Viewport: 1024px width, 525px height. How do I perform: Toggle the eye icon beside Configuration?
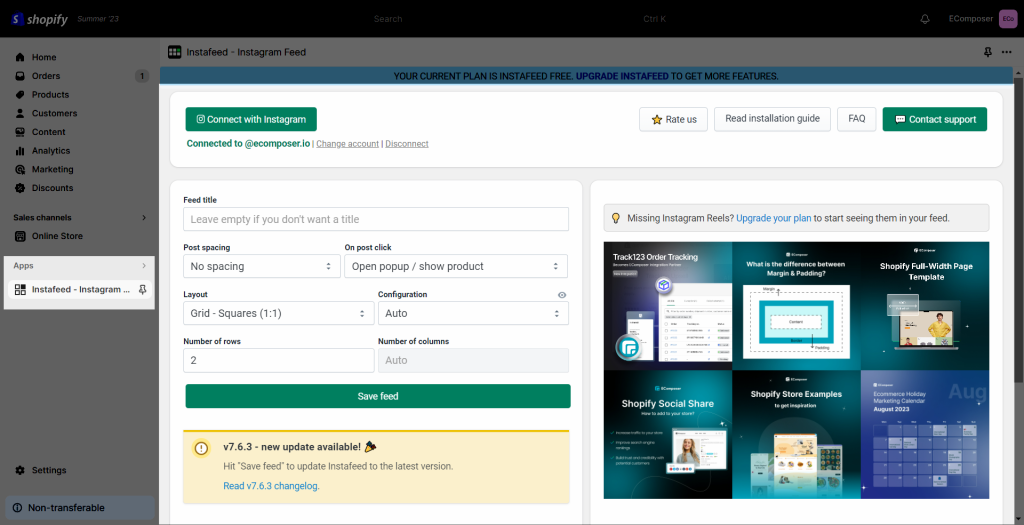click(562, 295)
